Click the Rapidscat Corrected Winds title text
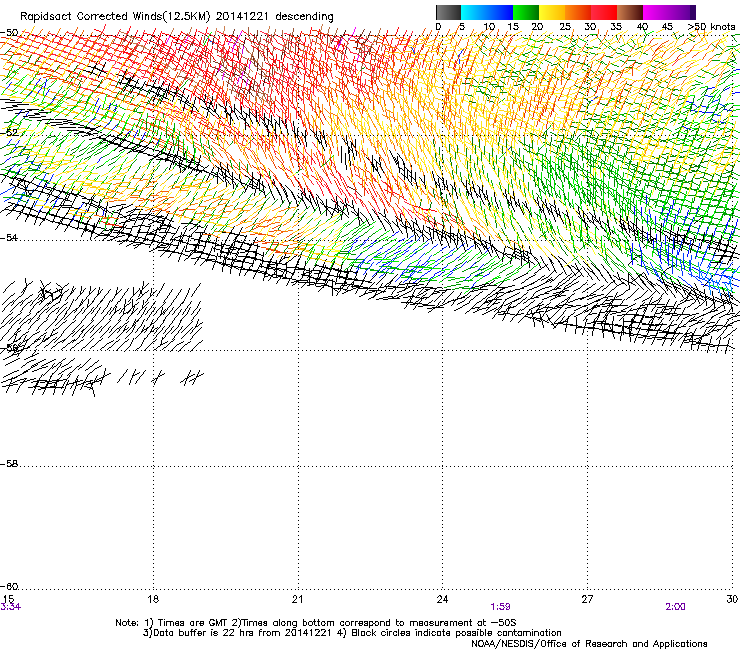 [x=177, y=17]
